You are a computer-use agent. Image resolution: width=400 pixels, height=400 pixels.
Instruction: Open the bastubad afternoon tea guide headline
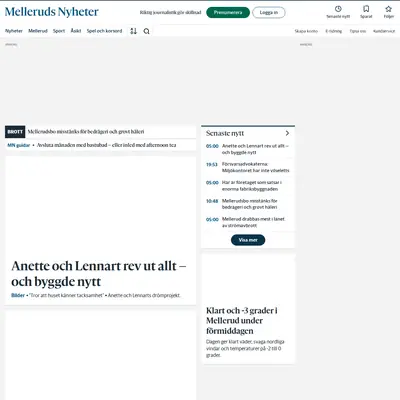point(106,145)
